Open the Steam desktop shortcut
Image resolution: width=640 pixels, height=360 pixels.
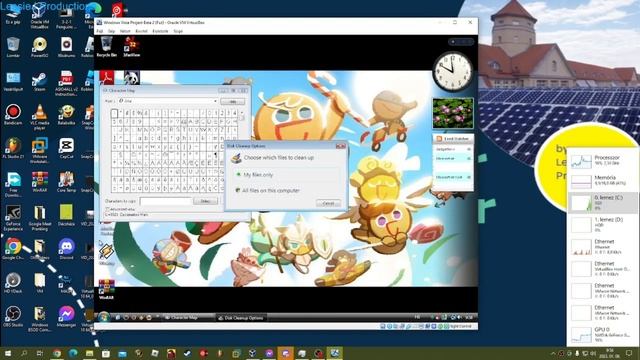(40, 80)
